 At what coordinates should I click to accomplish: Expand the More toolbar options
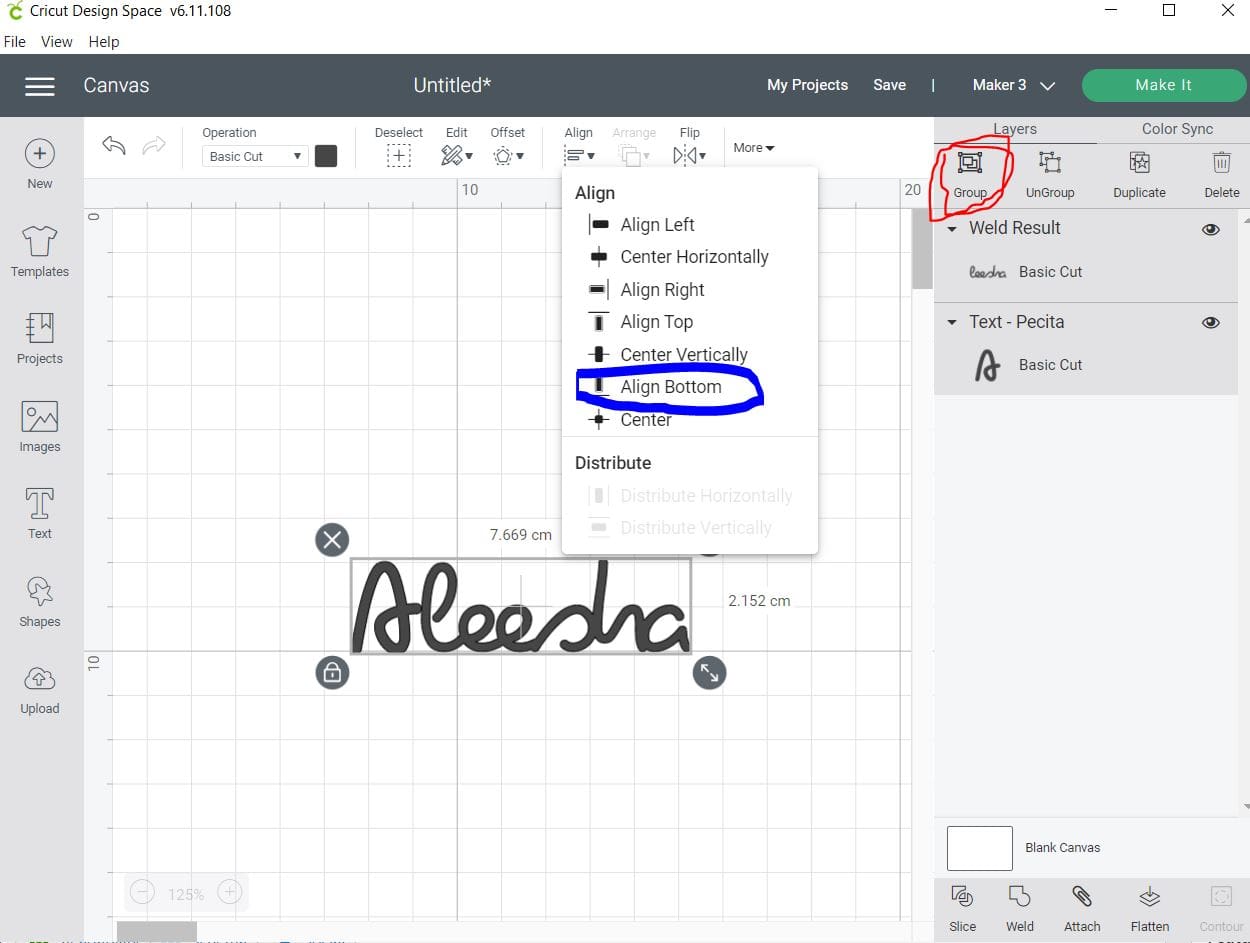point(753,148)
